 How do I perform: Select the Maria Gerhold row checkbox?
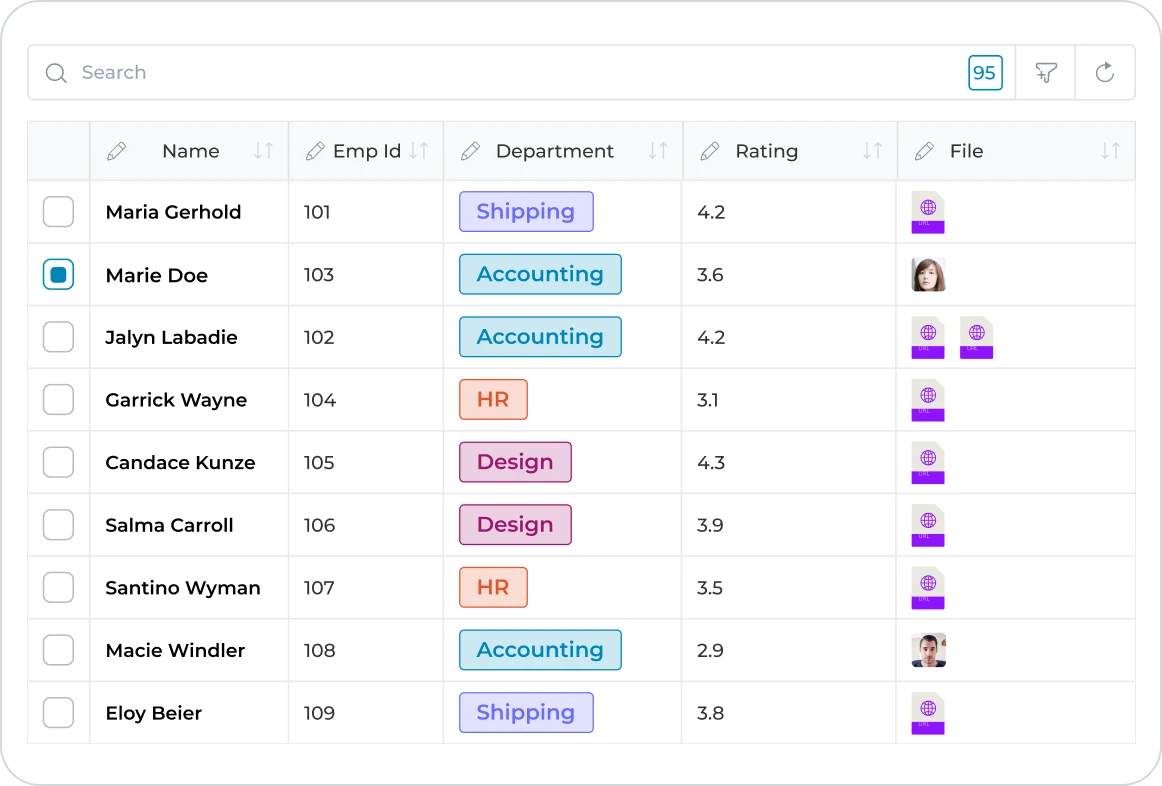point(58,212)
